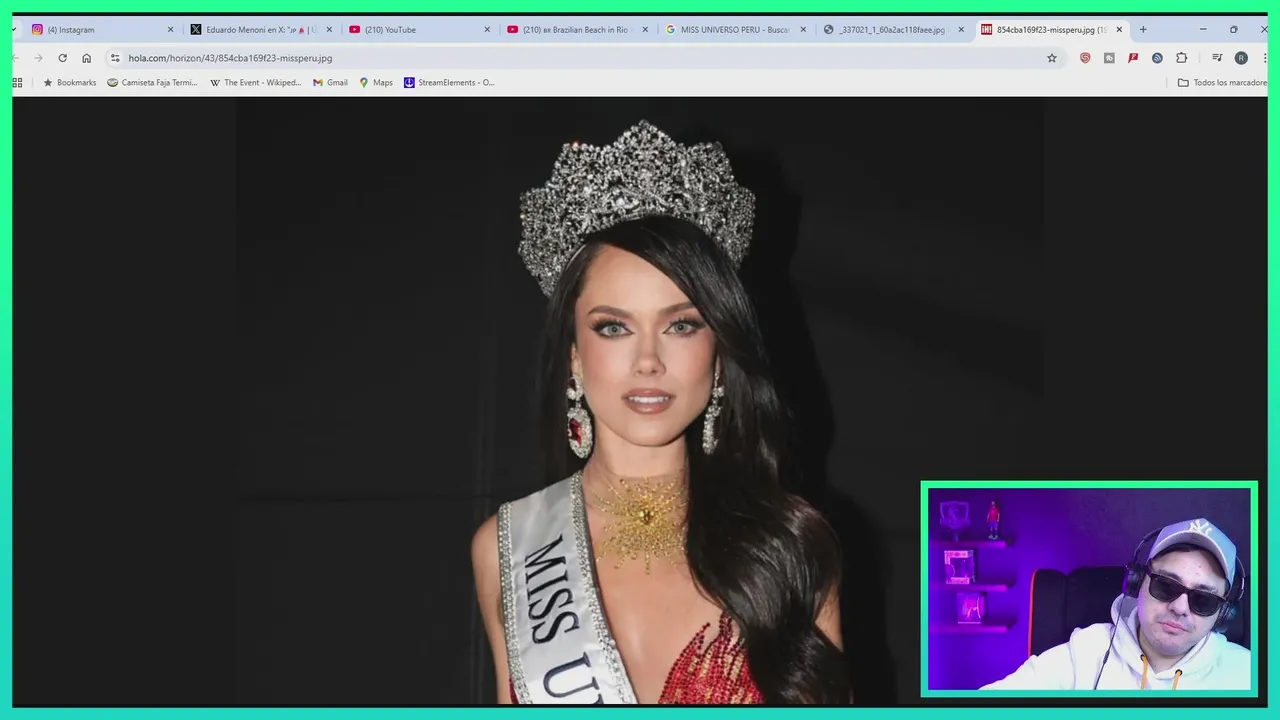This screenshot has width=1280, height=720.
Task: View site information icon in address bar
Action: click(115, 58)
